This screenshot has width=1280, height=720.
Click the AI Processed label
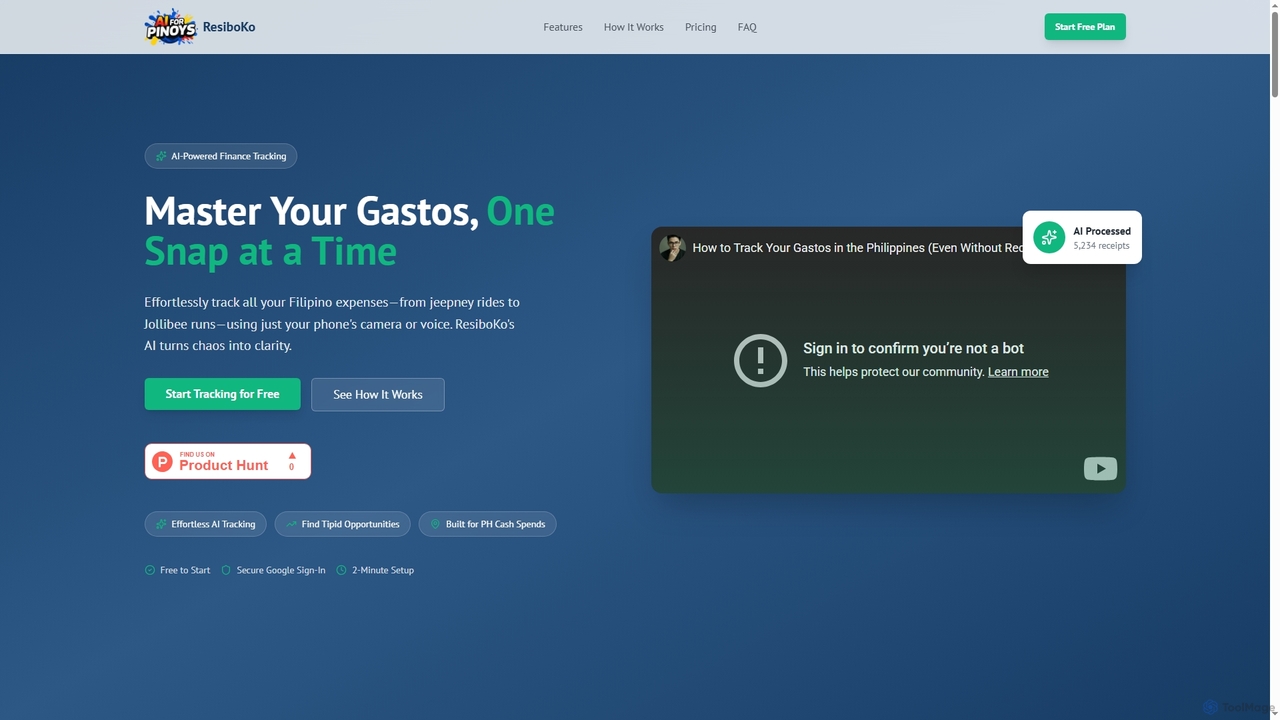pos(1102,231)
